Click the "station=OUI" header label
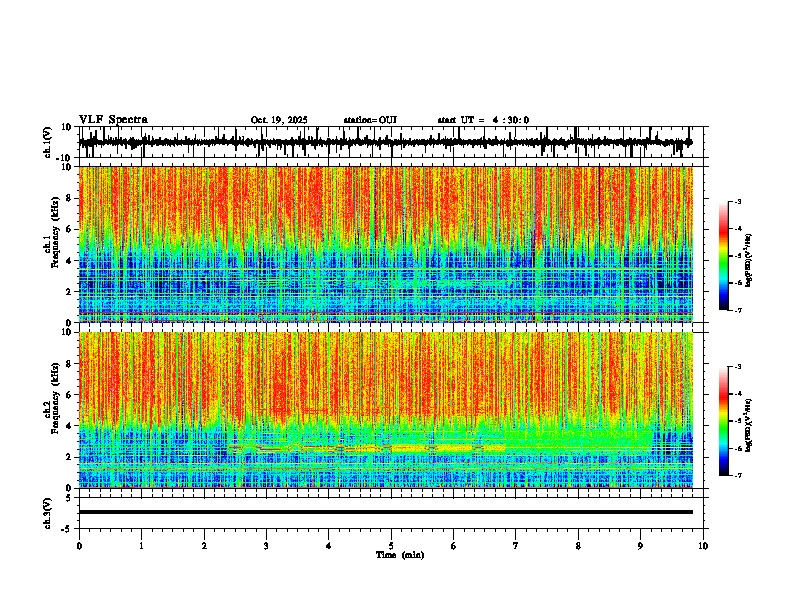This screenshot has height=612, width=792. pyautogui.click(x=370, y=120)
